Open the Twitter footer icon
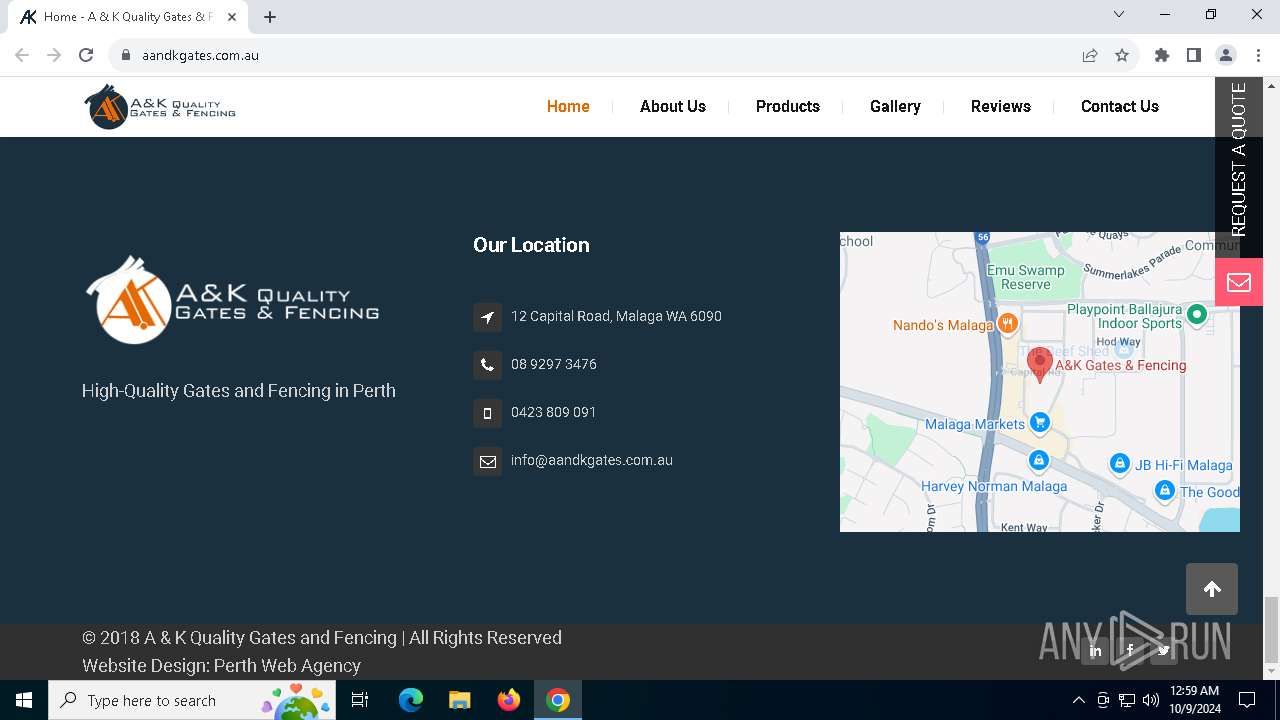This screenshot has width=1280, height=720. (x=1164, y=651)
